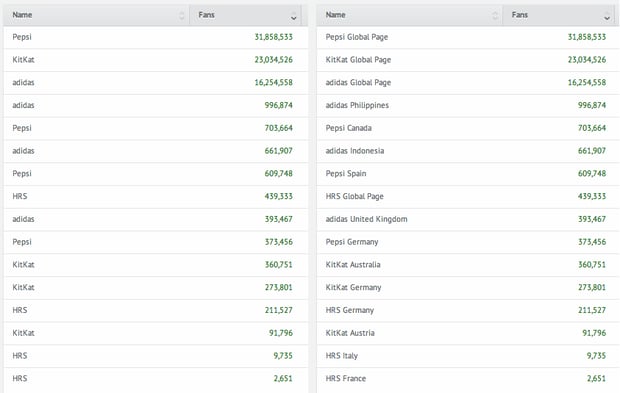The width and height of the screenshot is (620, 393).
Task: Click adidas name with 16,254,558 fans, left table
Action: 23,83
